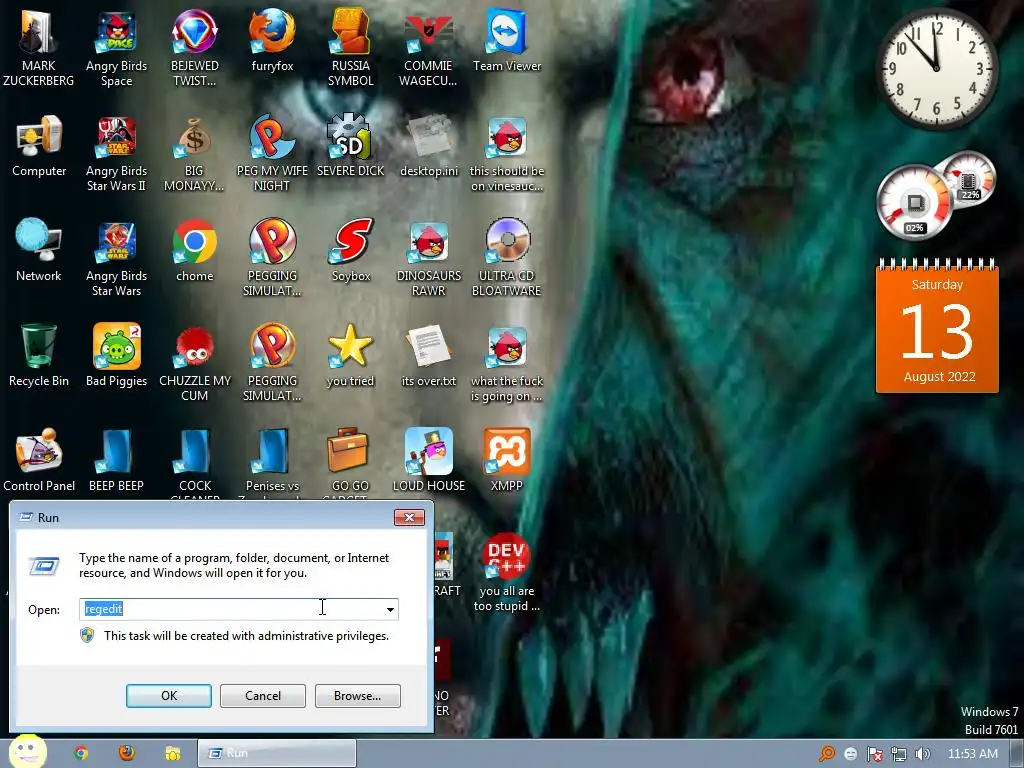Select the BEEP BEEP shortcut icon
This screenshot has width=1024, height=768.
tap(116, 460)
